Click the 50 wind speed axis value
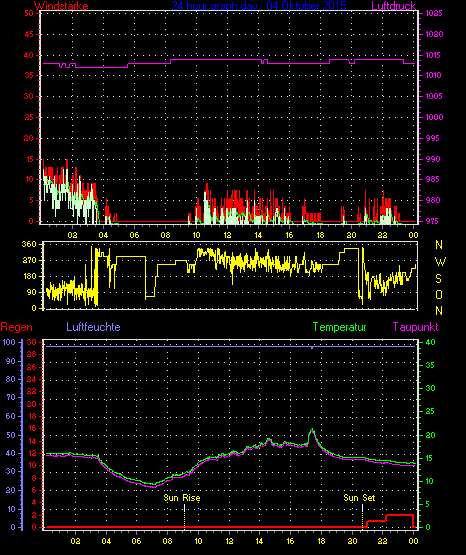 [29, 13]
